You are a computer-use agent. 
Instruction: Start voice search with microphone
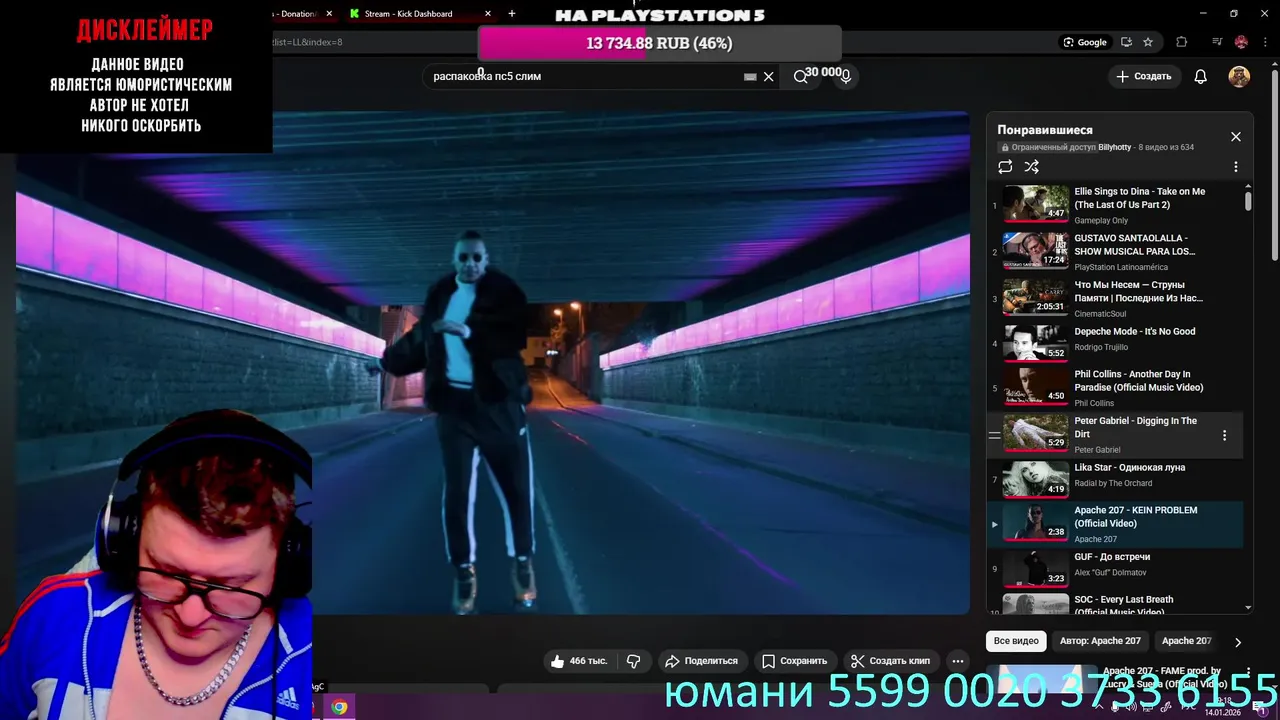846,76
